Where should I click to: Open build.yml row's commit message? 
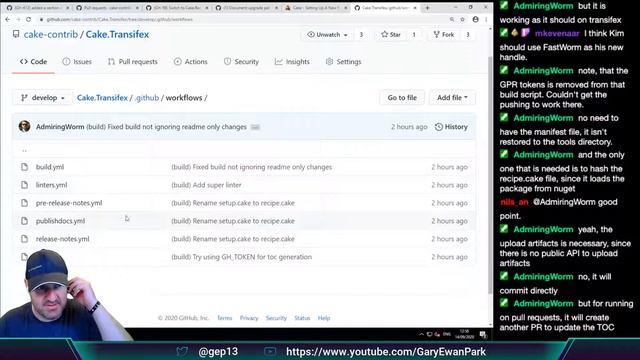pos(251,167)
